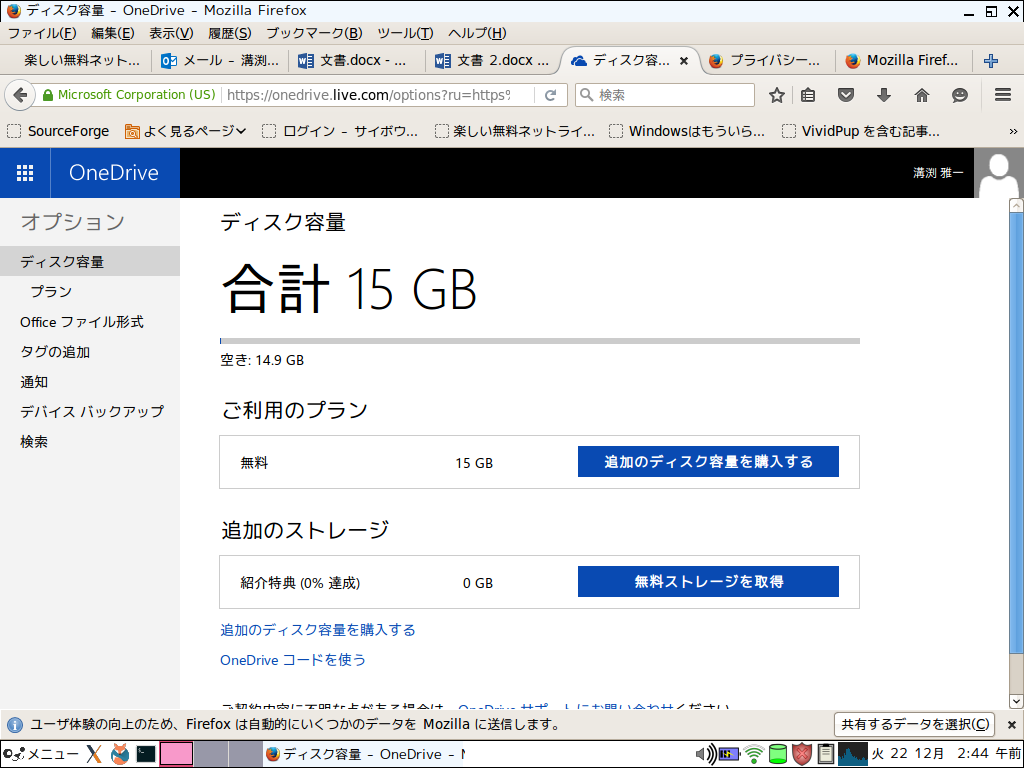Launch the terminal from the taskbar
1024x768 pixels.
tap(146, 754)
